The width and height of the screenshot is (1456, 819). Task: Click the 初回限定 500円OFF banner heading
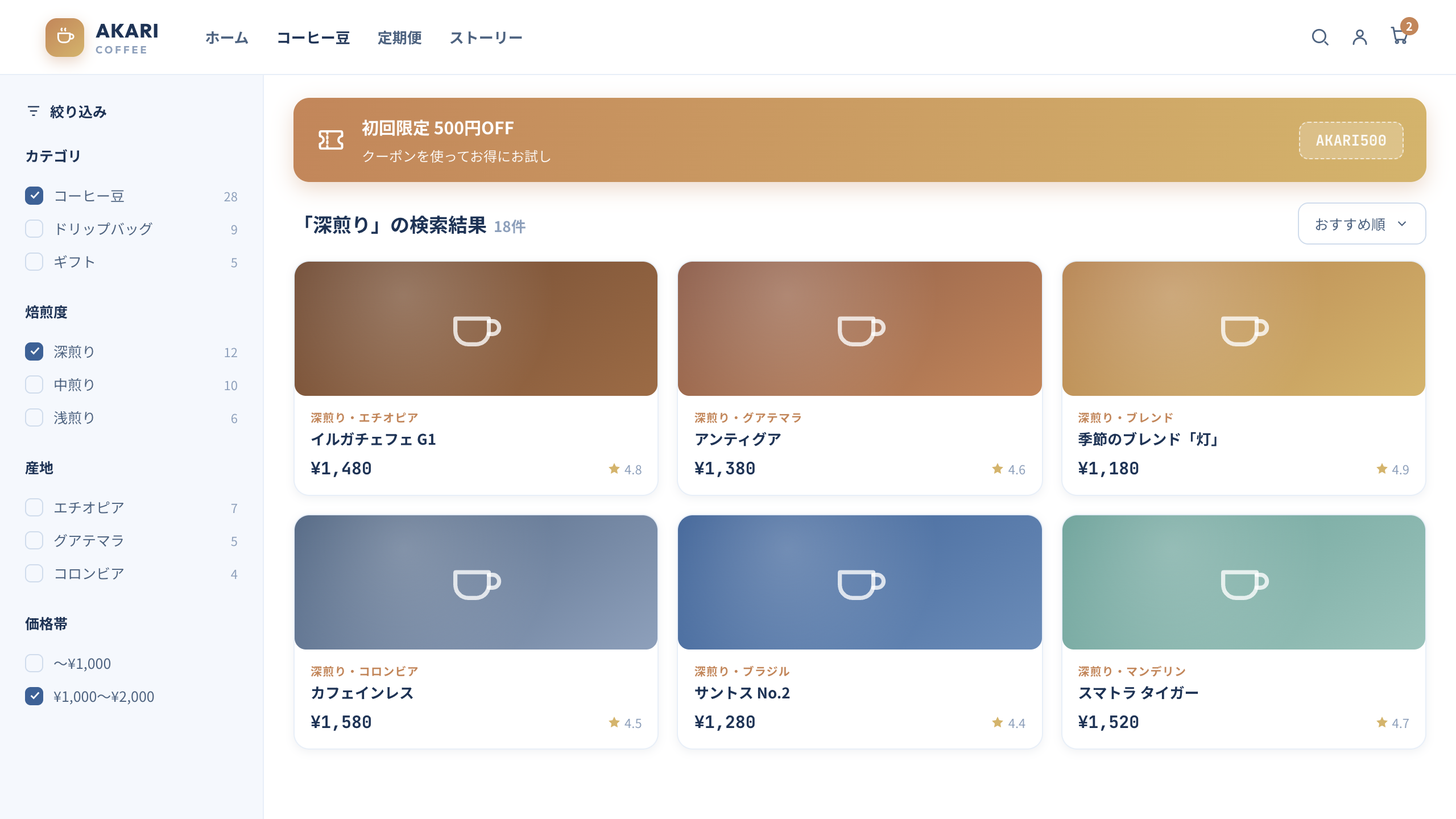click(438, 129)
